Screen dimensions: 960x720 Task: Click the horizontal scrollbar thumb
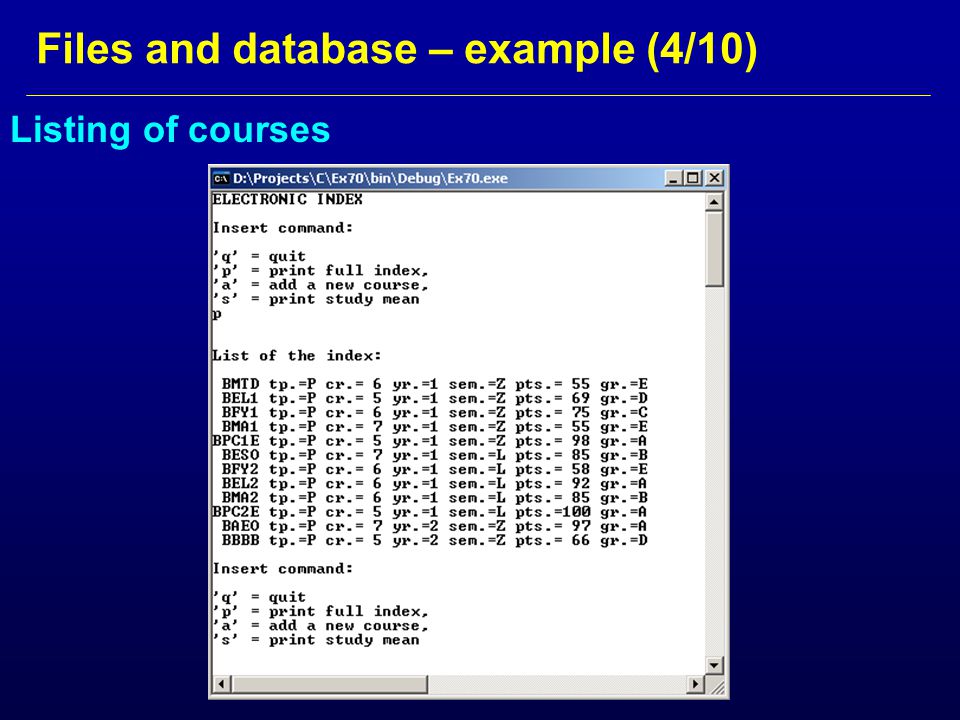point(329,684)
